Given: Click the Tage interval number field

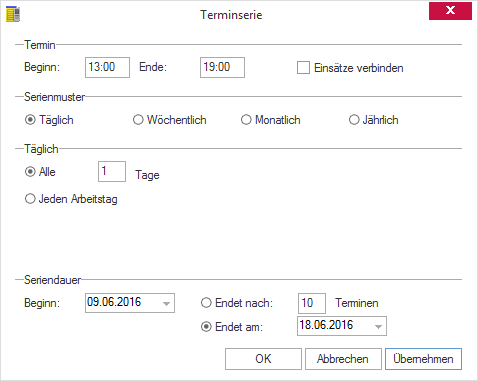Looking at the screenshot, I should click(x=112, y=172).
